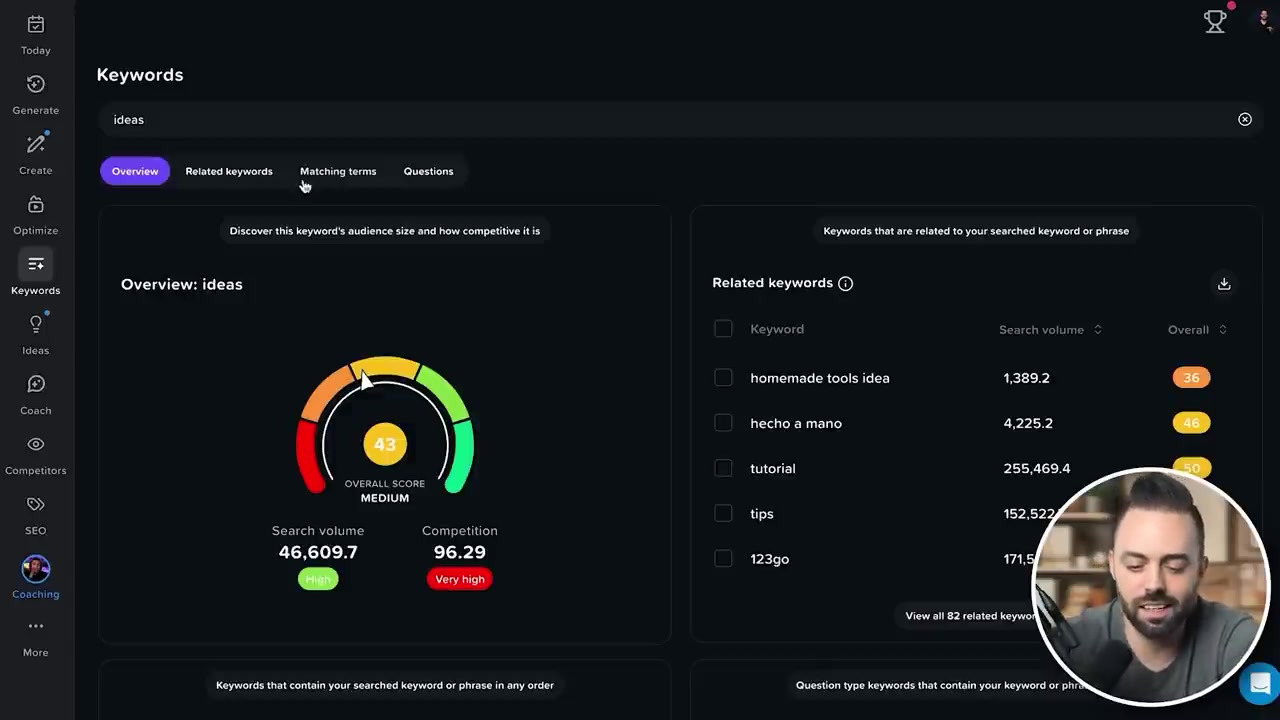Open the Coaching avatar icon
Screen dimensions: 1280x720
[35, 569]
